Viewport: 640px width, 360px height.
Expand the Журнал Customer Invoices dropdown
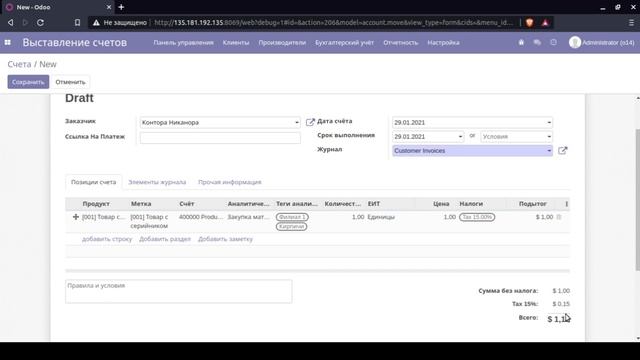pos(549,151)
